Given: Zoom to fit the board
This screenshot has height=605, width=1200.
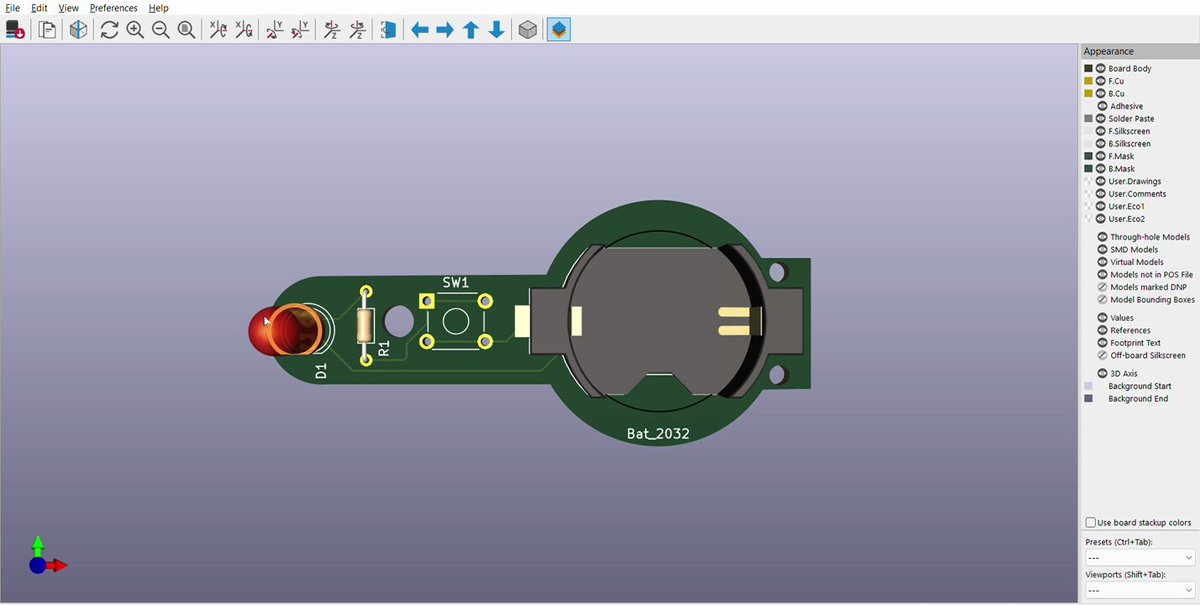Looking at the screenshot, I should coord(186,30).
